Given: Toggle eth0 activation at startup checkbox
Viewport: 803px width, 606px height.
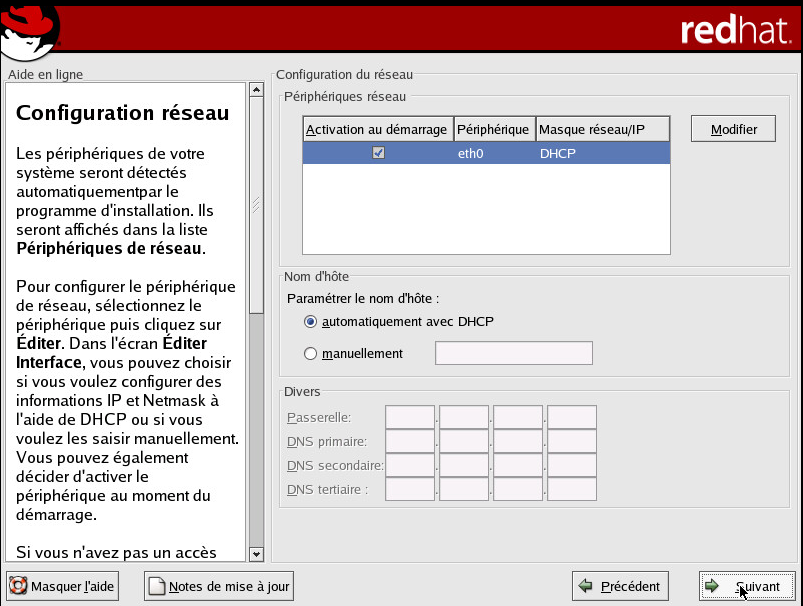Looking at the screenshot, I should pyautogui.click(x=378, y=153).
